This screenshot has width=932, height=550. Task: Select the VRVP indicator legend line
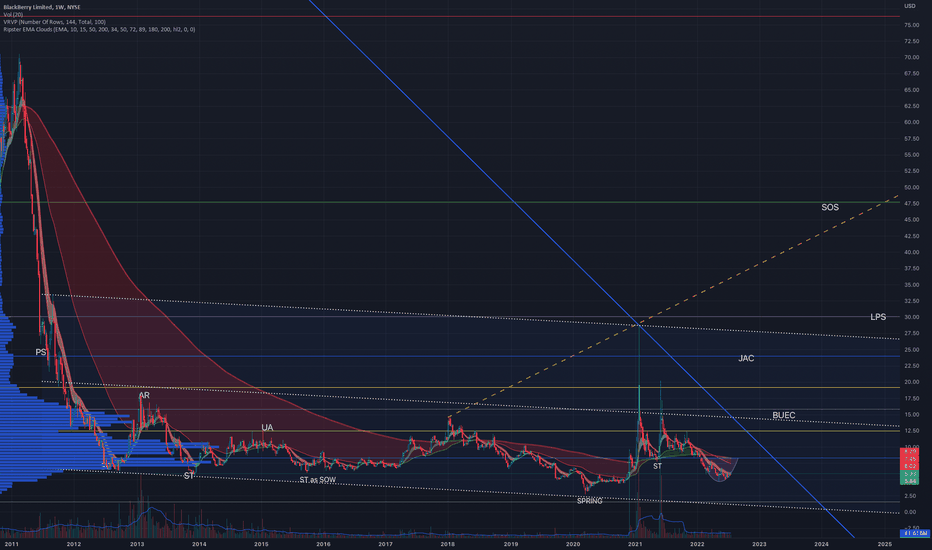(54, 21)
